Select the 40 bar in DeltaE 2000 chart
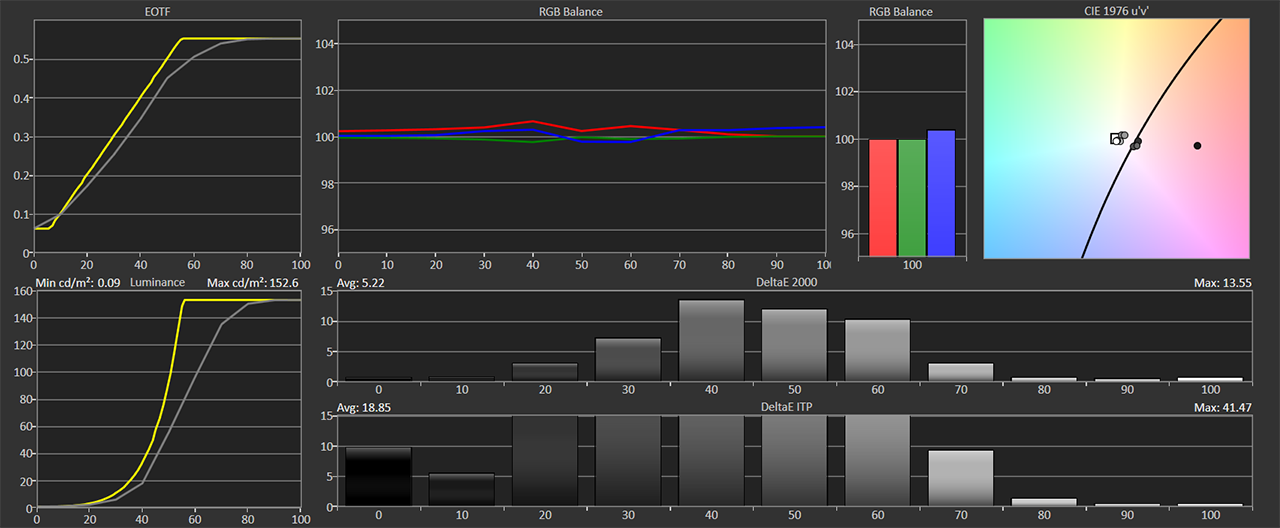The image size is (1280, 528). point(711,341)
